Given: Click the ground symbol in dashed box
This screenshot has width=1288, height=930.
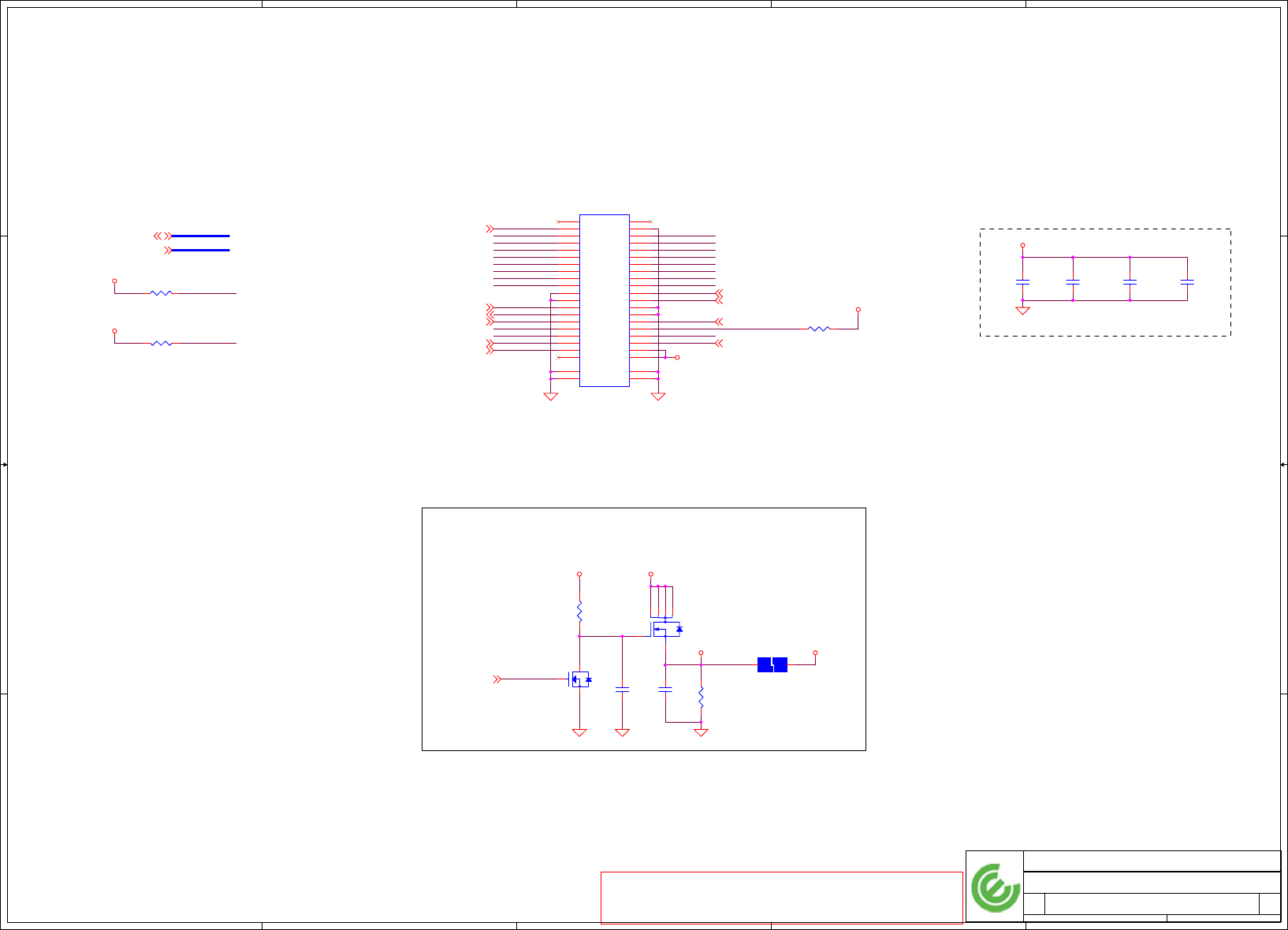Looking at the screenshot, I should (1022, 311).
